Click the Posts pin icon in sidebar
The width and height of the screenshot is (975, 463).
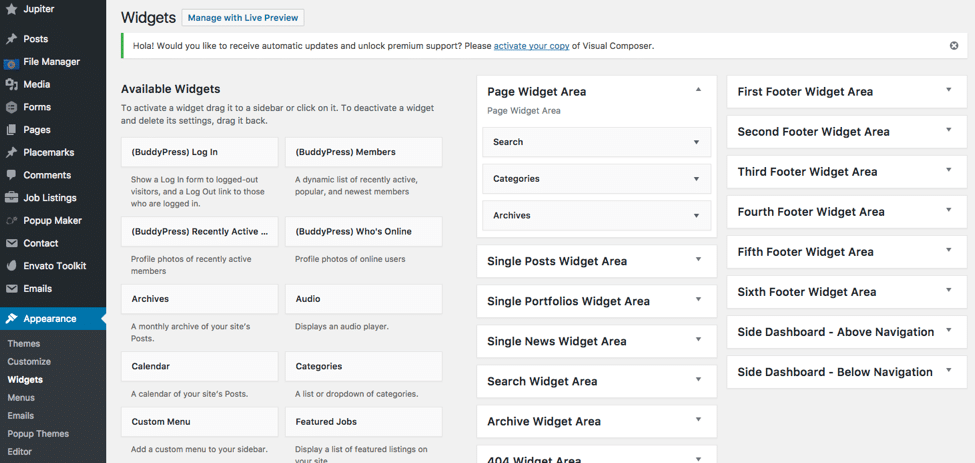(12, 39)
